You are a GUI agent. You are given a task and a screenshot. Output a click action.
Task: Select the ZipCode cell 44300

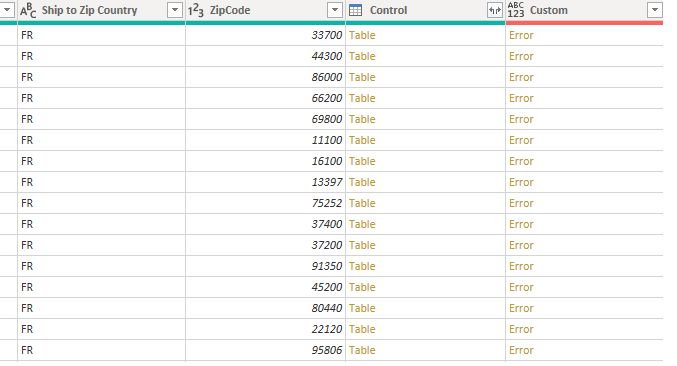coord(266,57)
